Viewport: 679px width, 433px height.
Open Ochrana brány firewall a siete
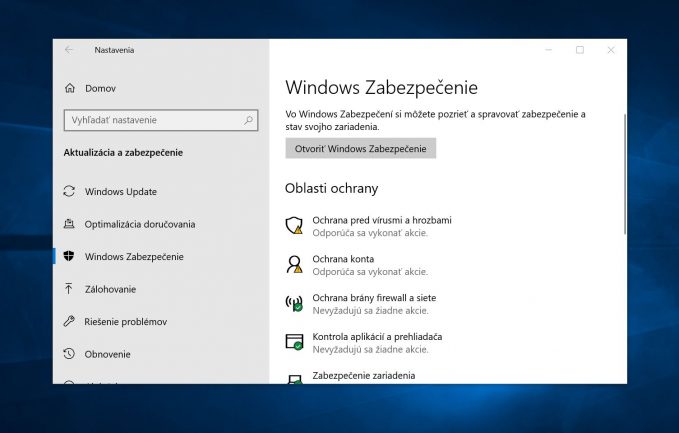tap(374, 298)
